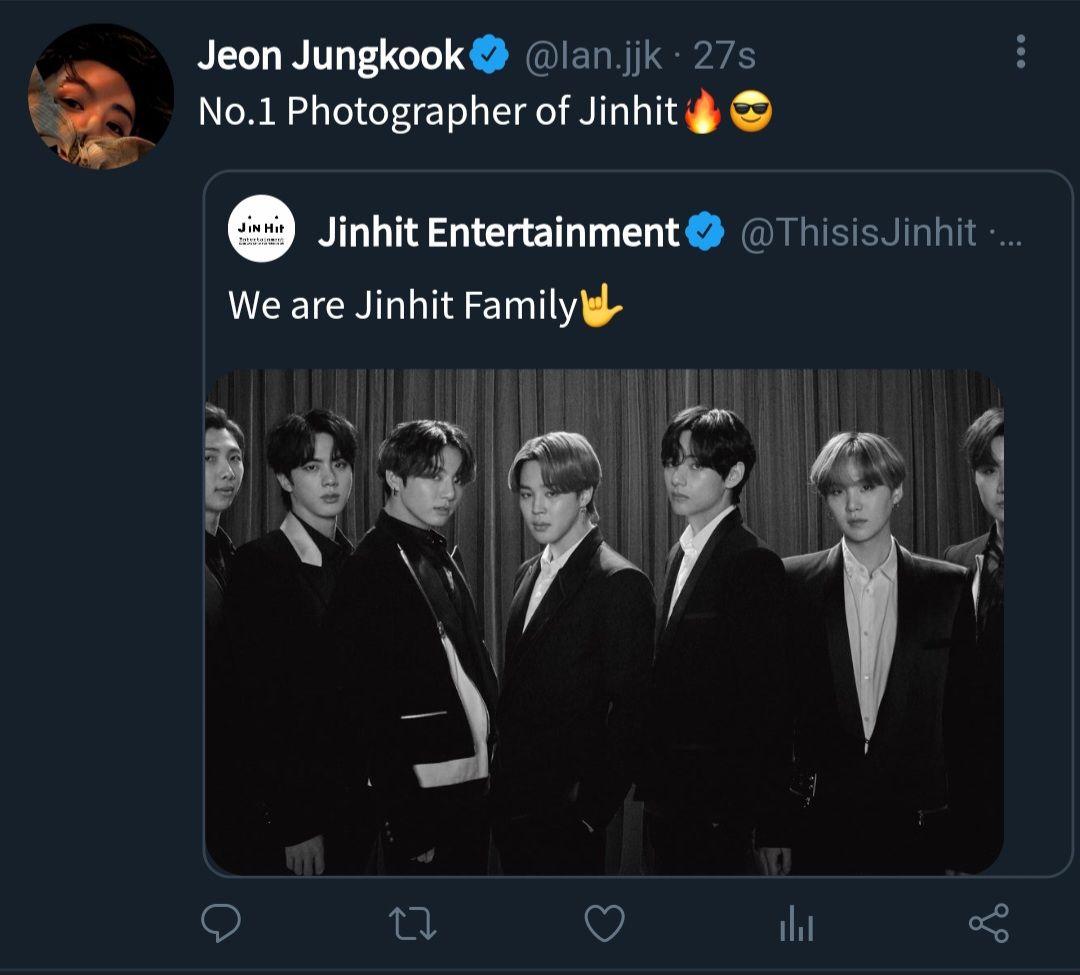Click the reply speech bubble icon
1080x975 pixels.
221,924
